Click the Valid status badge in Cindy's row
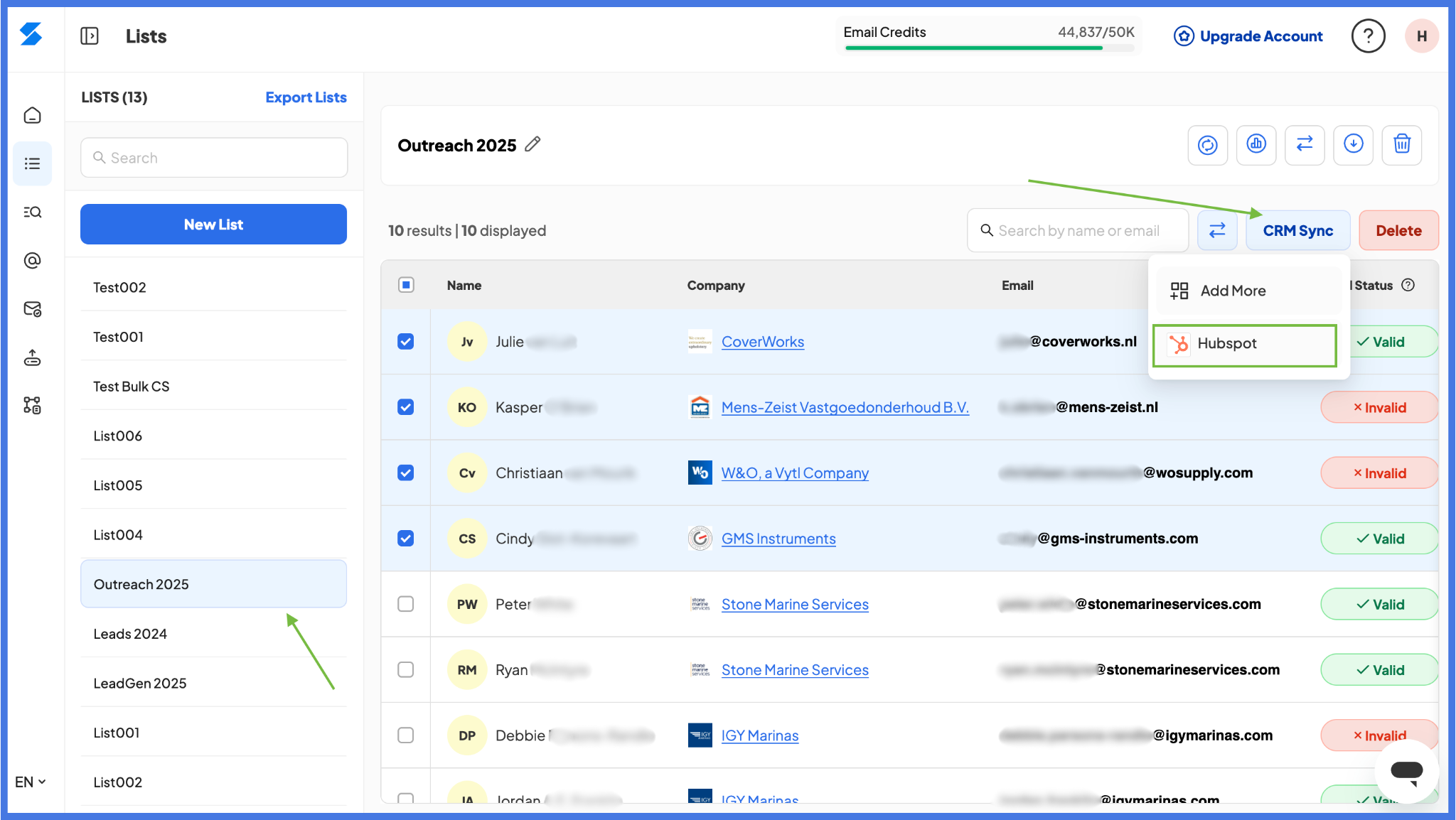 1379,539
